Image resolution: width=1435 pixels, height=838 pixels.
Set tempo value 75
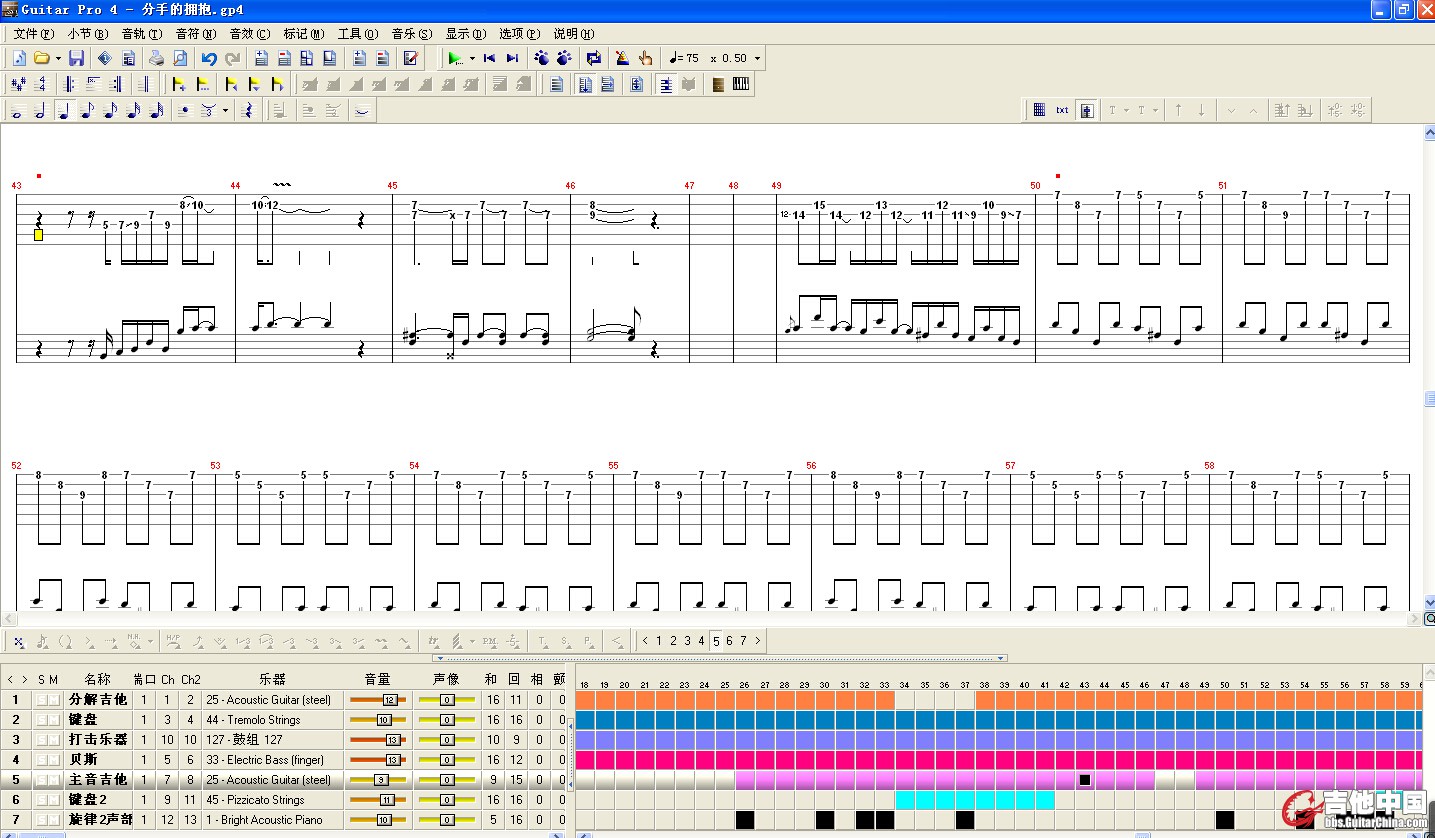click(693, 58)
